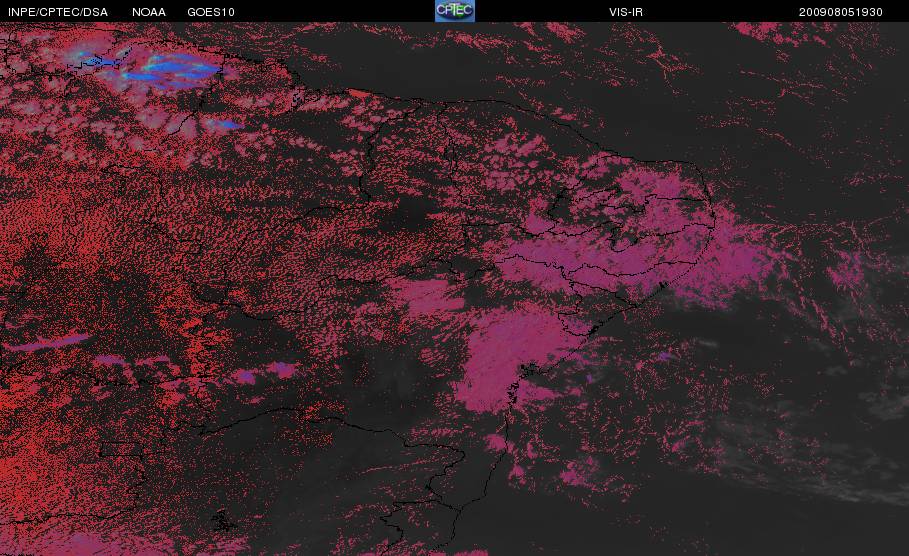Click the VIS-IR channel label
This screenshot has width=909, height=556.
click(626, 12)
